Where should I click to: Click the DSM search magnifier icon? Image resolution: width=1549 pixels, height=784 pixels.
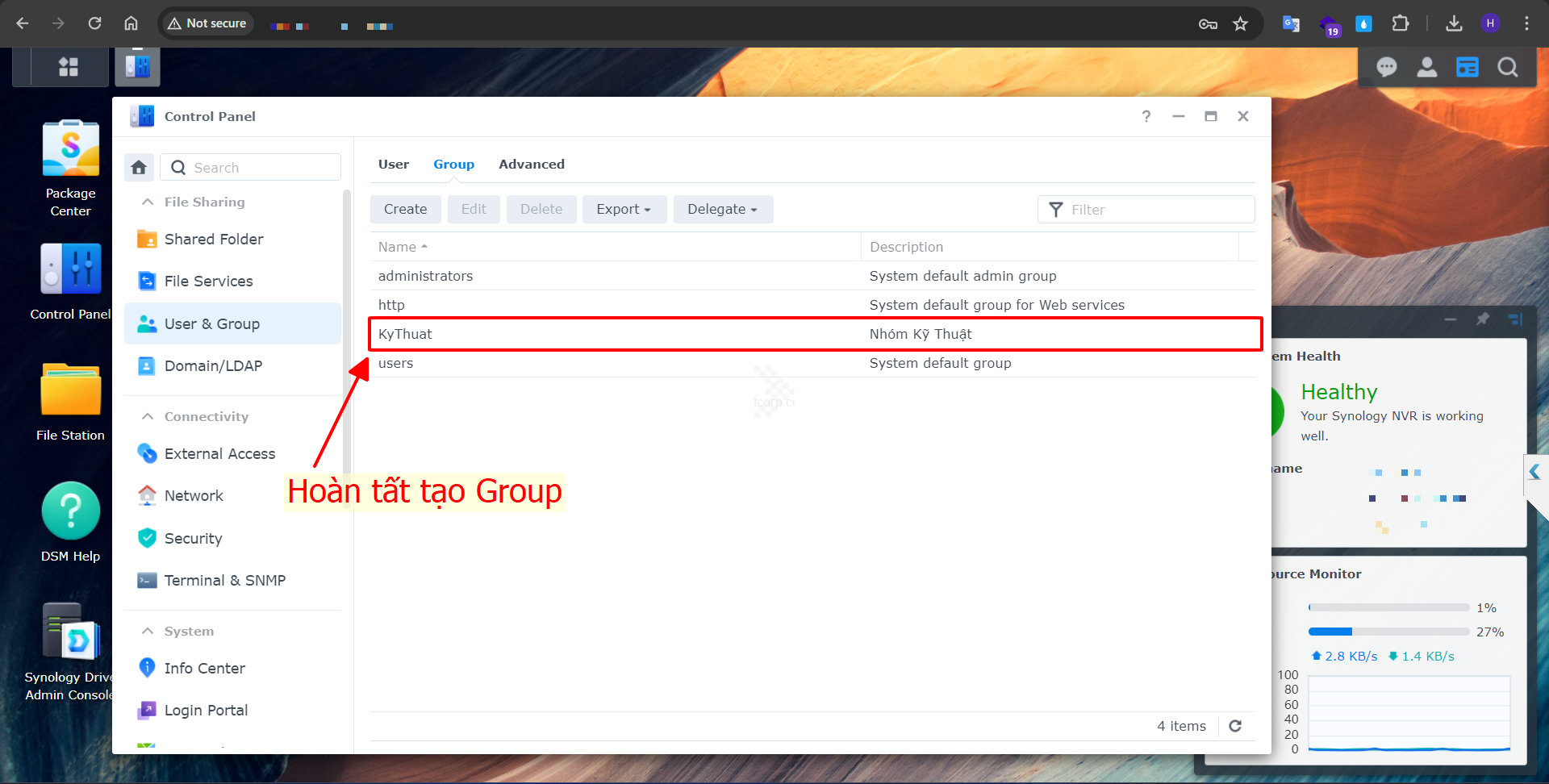pyautogui.click(x=1507, y=67)
